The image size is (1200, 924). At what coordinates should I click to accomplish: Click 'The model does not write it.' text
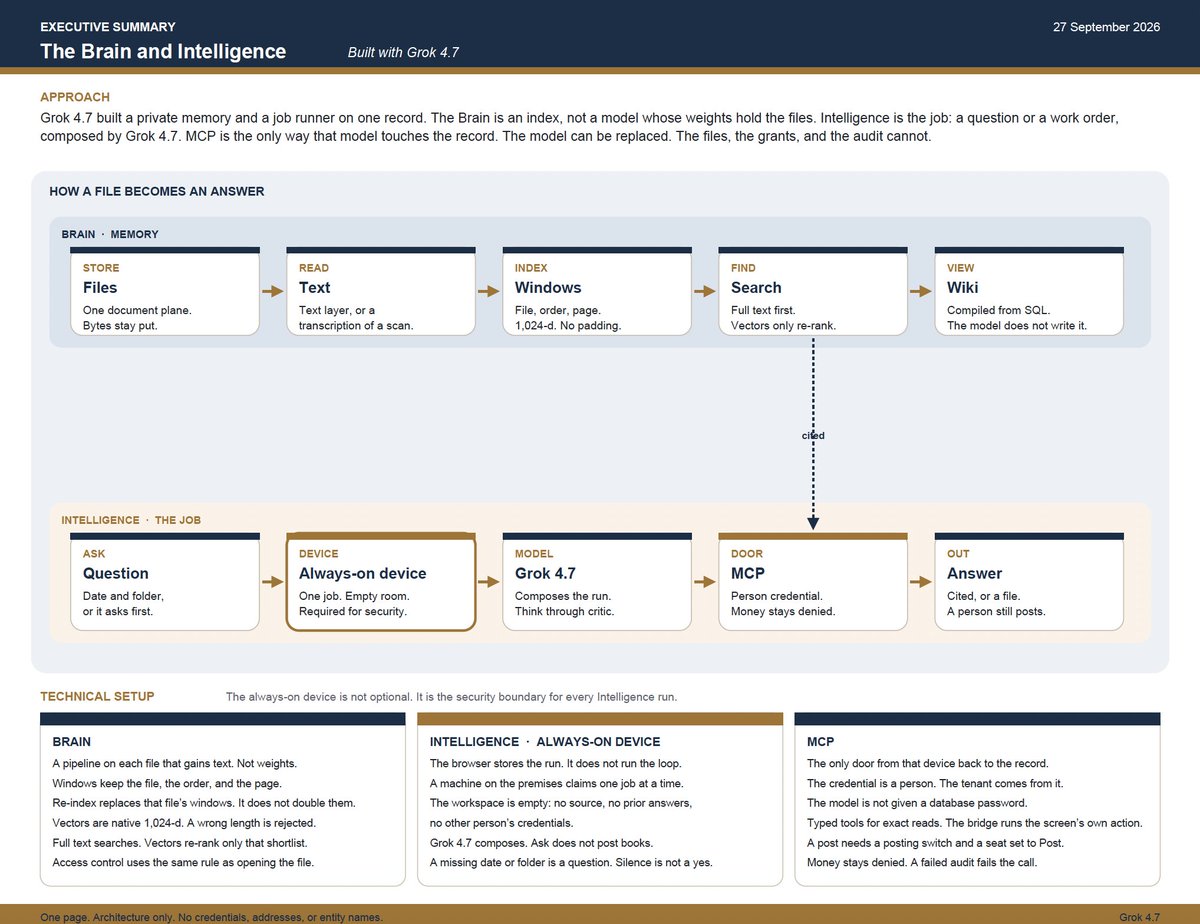[x=1016, y=326]
